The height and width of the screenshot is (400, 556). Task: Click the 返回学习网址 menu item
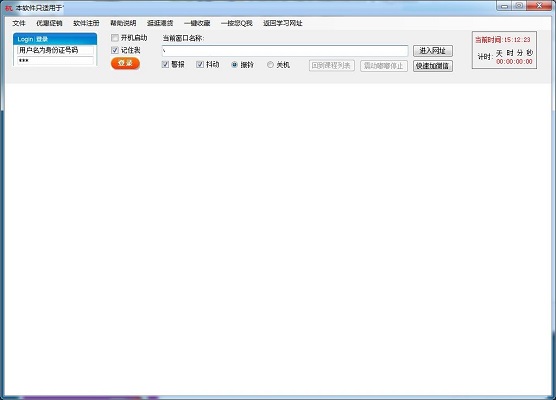[x=283, y=23]
